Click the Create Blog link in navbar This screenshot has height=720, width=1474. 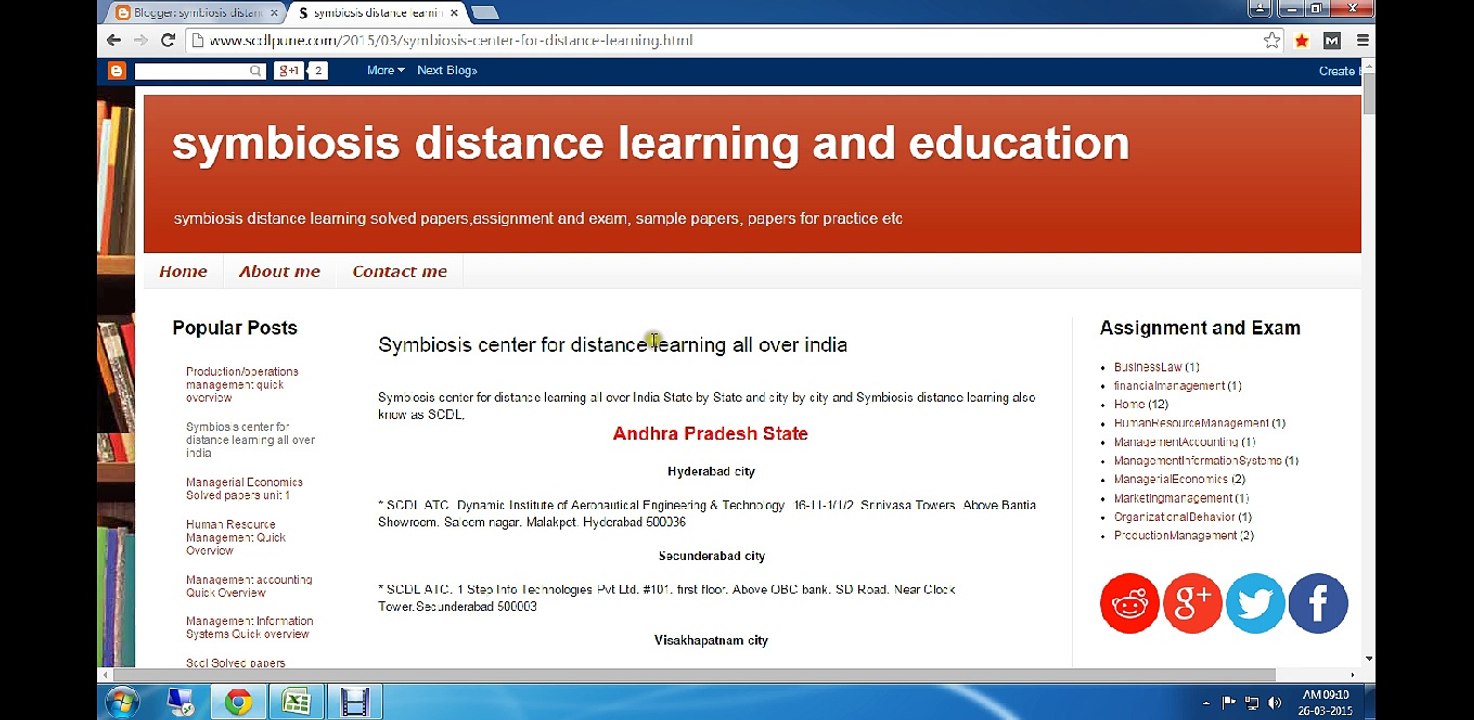pos(1338,71)
